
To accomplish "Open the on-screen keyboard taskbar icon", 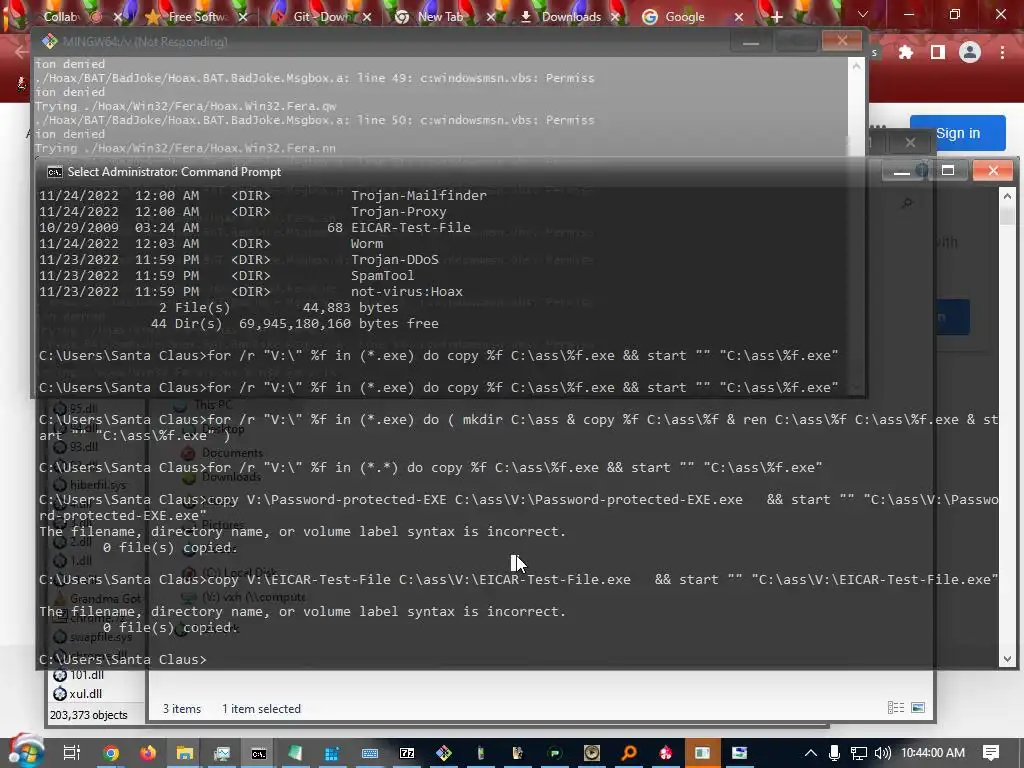I will (370, 753).
